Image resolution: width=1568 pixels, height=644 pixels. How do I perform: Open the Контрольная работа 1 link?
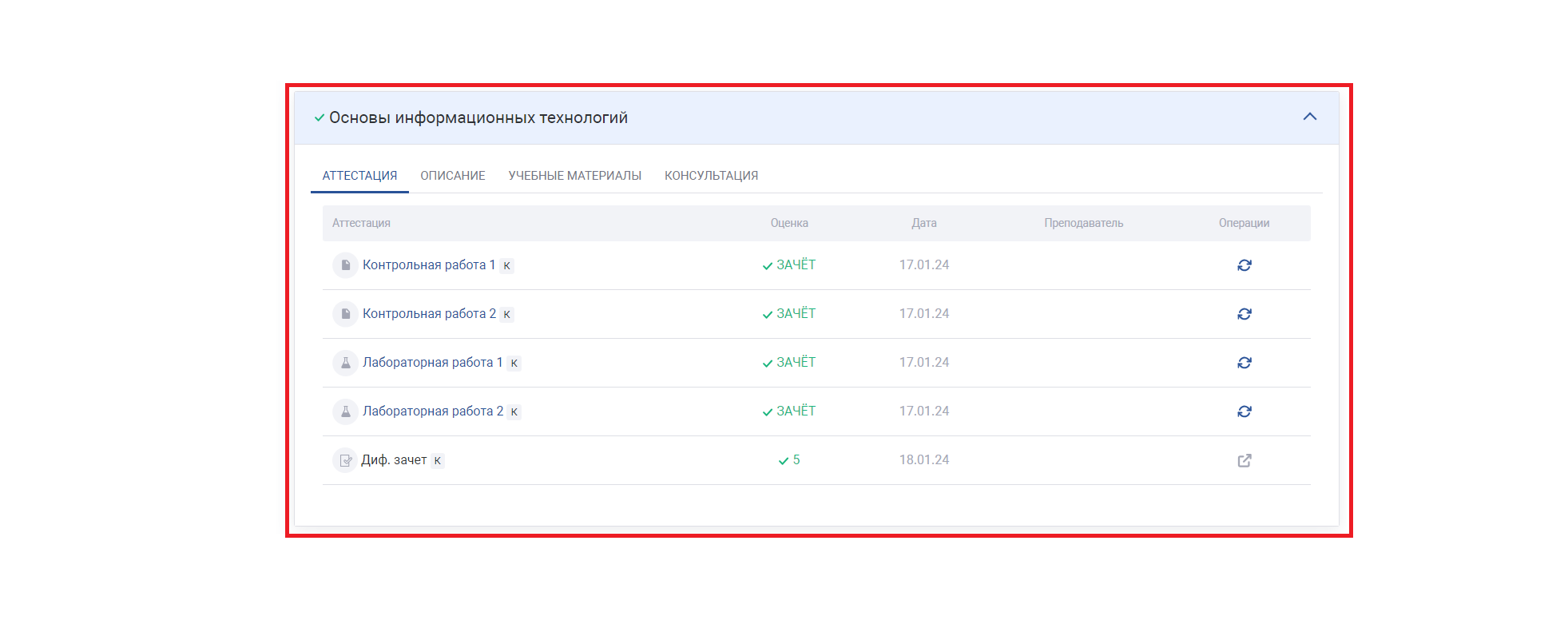click(x=428, y=265)
